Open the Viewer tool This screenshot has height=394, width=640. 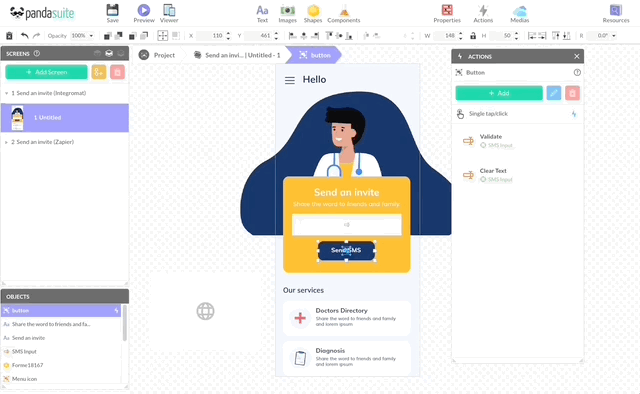(x=169, y=13)
